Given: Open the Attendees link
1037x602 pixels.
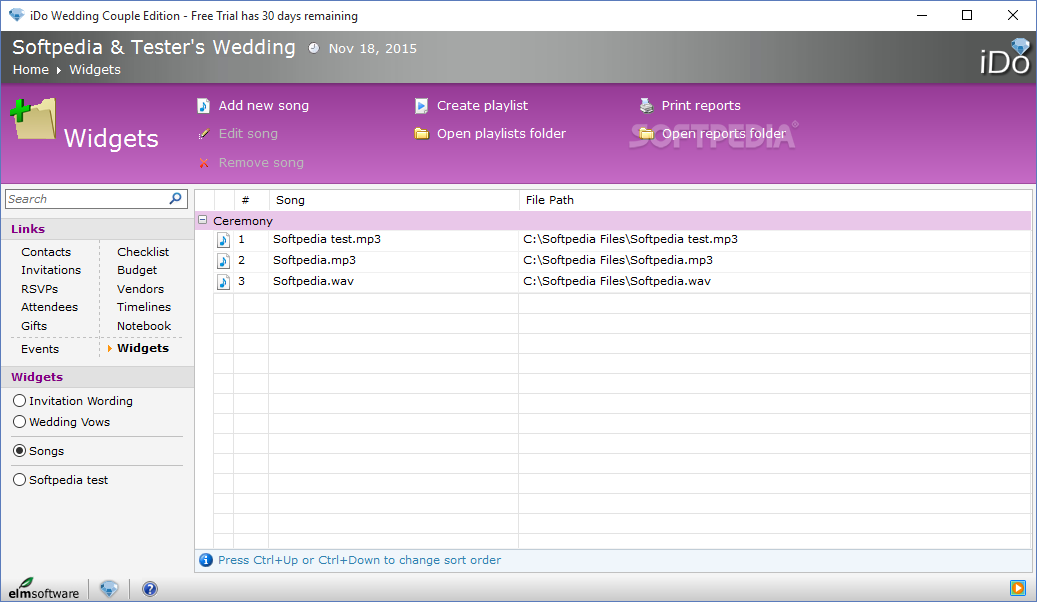Looking at the screenshot, I should [50, 307].
